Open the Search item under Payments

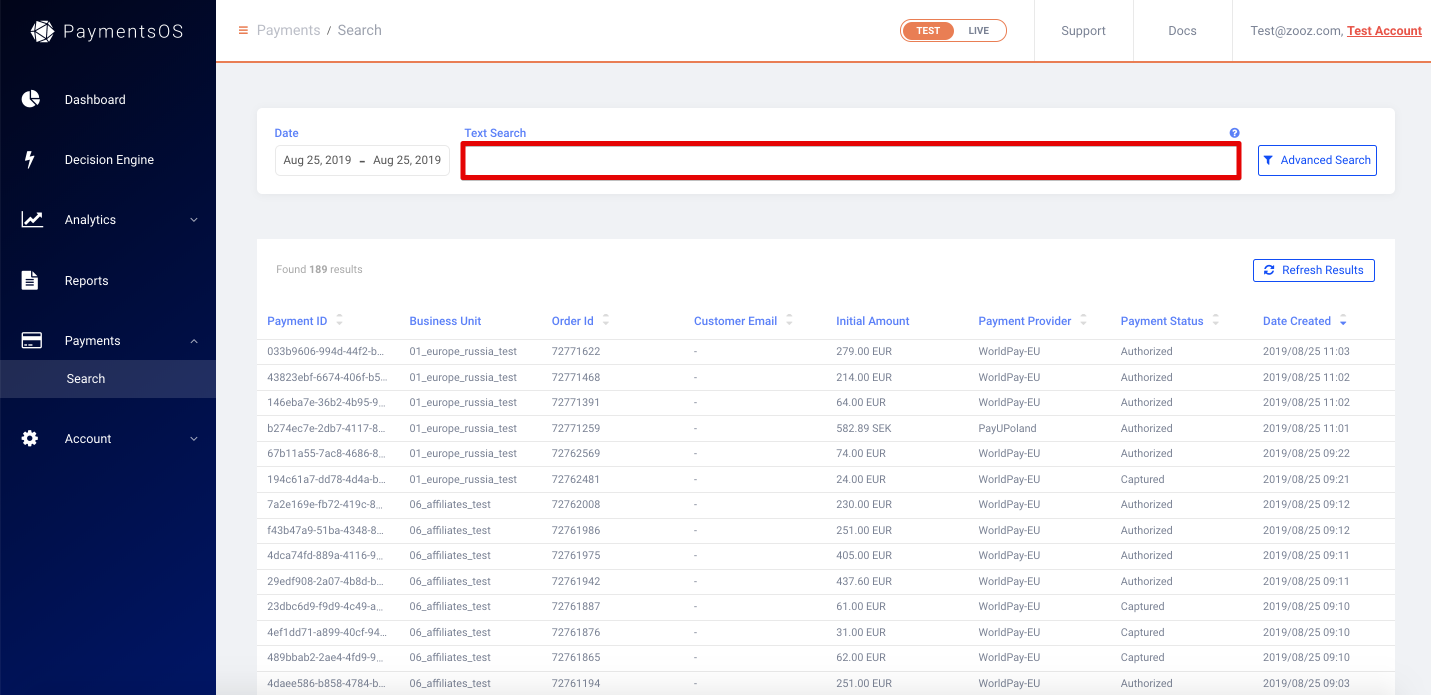[x=86, y=379]
